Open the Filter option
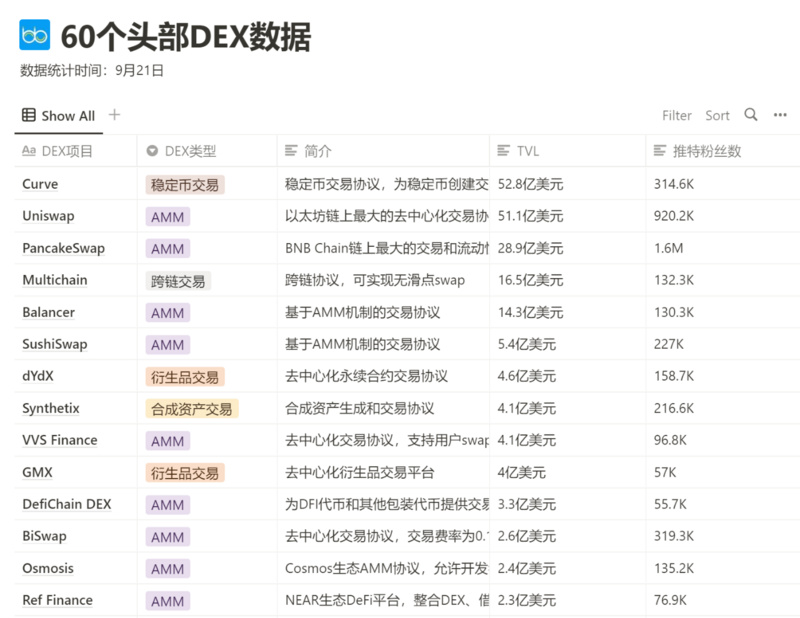 tap(677, 116)
